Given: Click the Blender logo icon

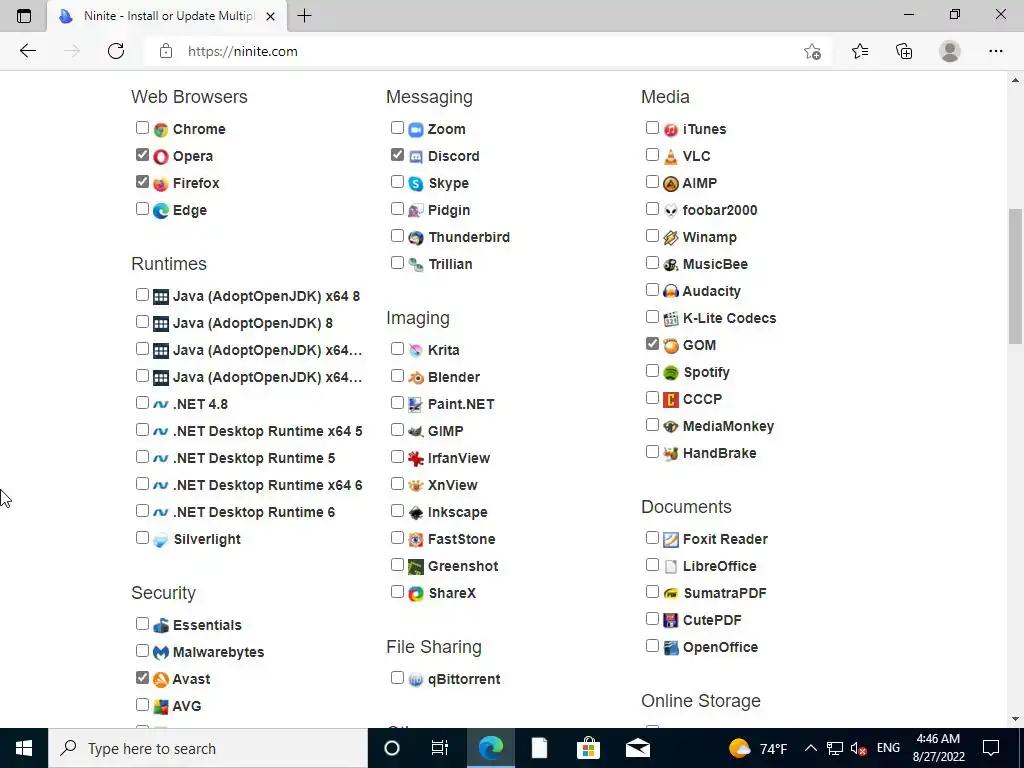Looking at the screenshot, I should tap(416, 377).
